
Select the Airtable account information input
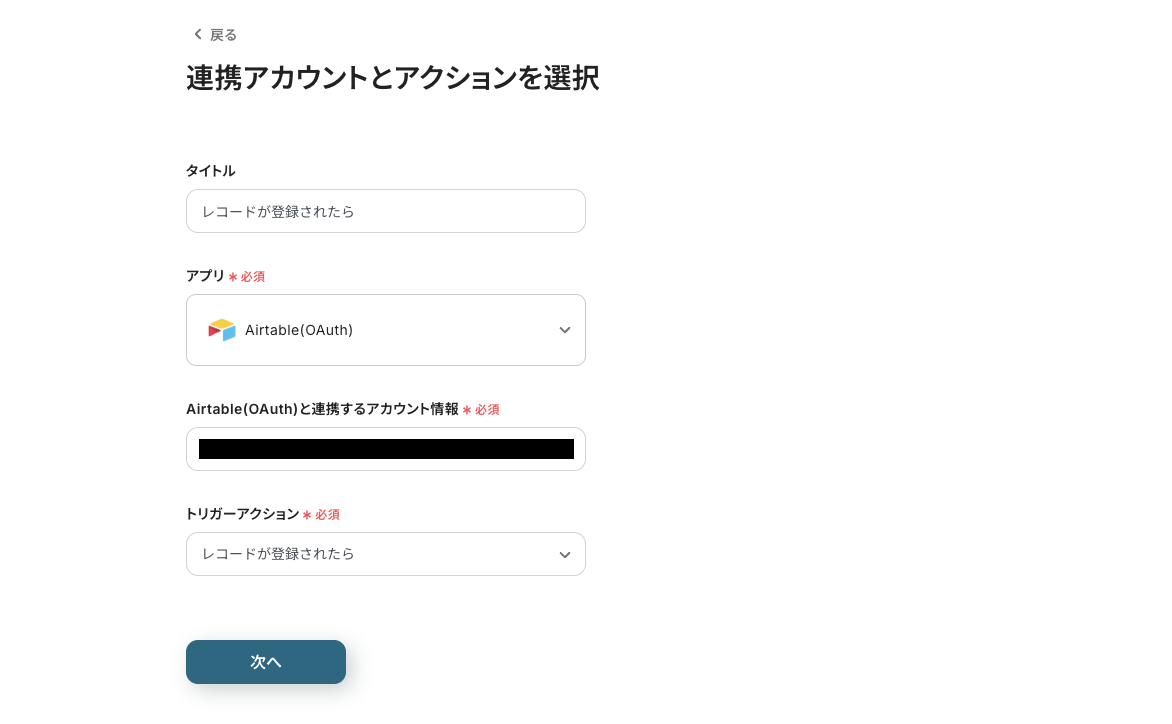tap(386, 449)
